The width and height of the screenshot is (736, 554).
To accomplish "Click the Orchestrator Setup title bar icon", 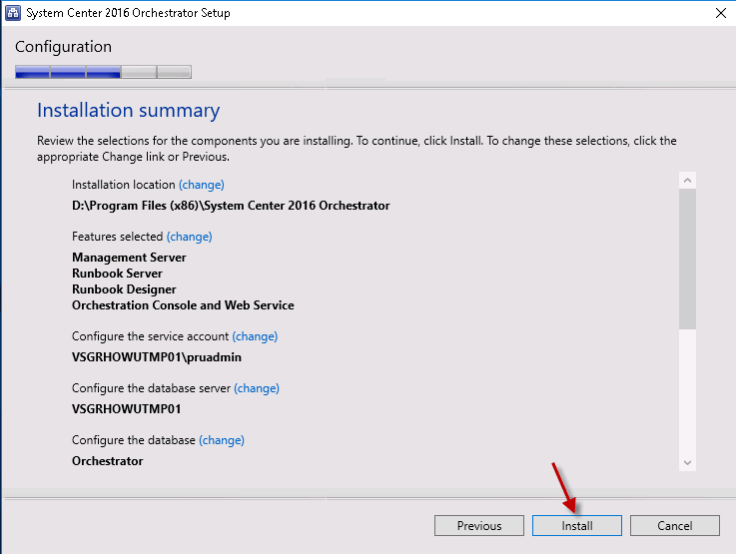I will [14, 13].
